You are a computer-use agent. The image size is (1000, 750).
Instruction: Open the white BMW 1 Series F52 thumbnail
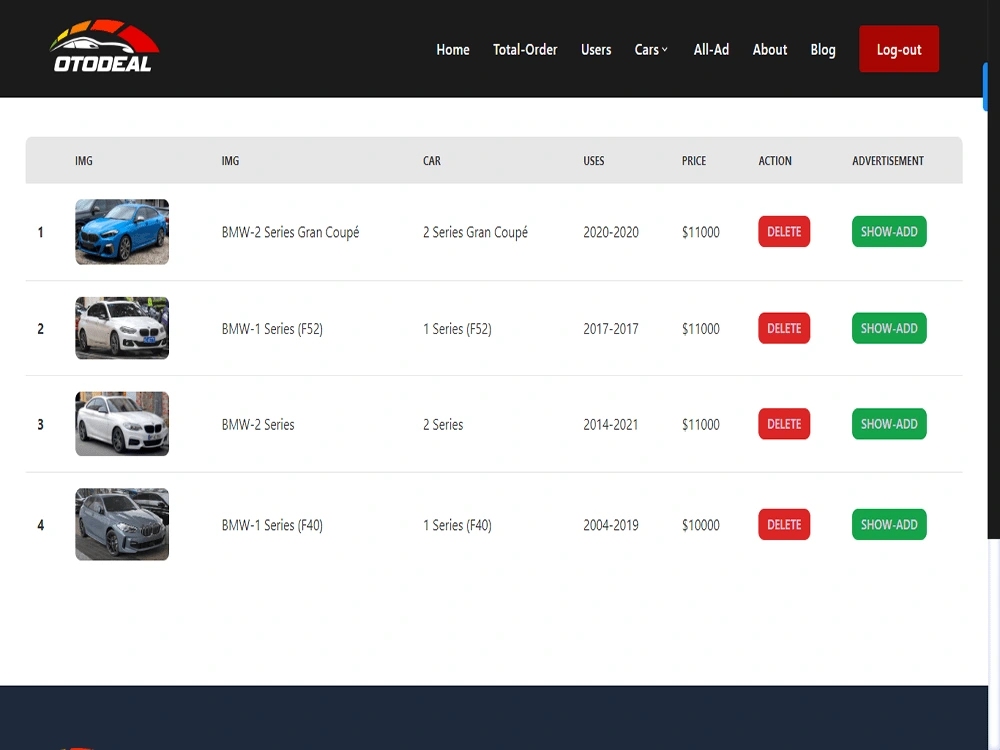point(122,328)
